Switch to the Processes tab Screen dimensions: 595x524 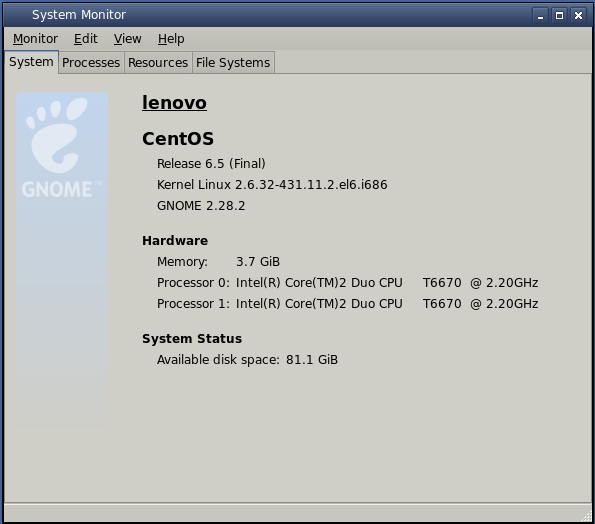coord(91,63)
